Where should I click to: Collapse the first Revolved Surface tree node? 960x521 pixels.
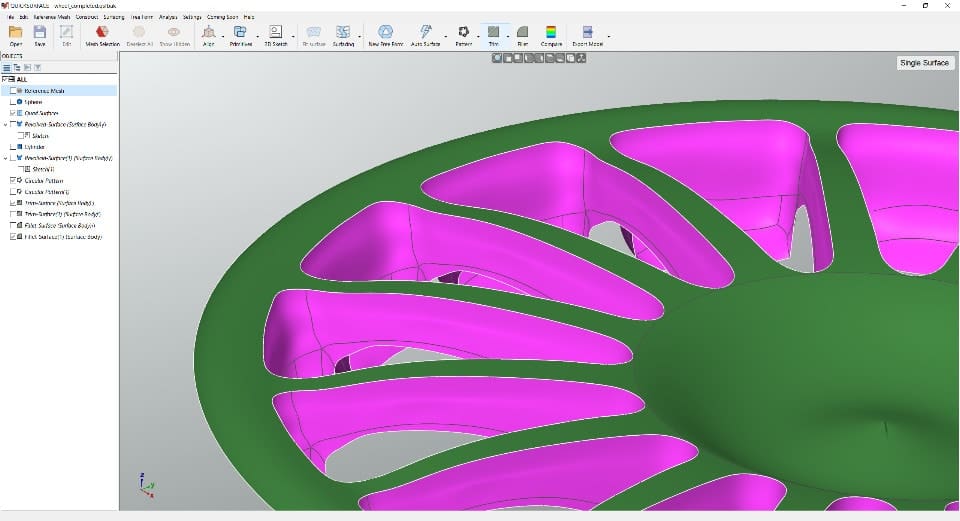click(6, 125)
